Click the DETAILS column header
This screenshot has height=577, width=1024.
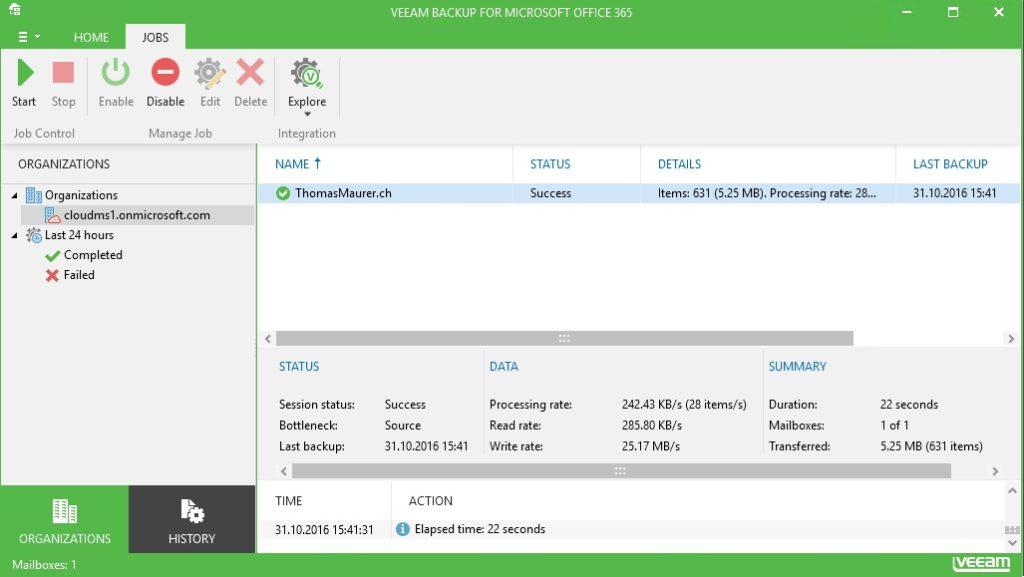pyautogui.click(x=679, y=164)
